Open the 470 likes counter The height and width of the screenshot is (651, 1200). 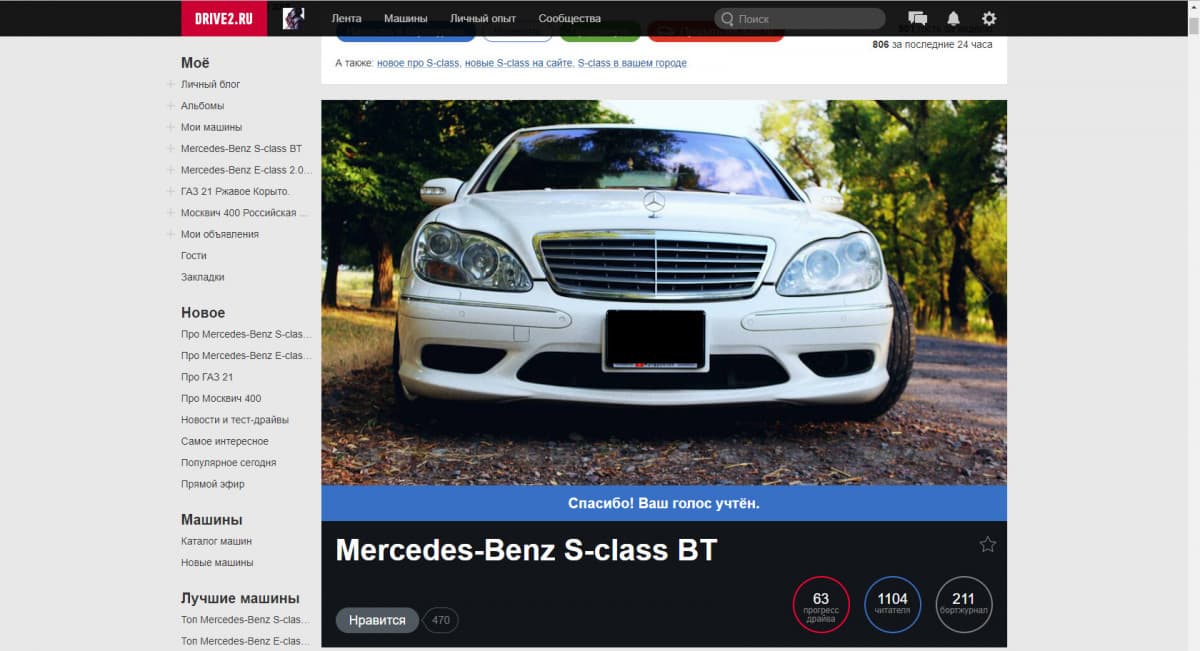(x=441, y=620)
